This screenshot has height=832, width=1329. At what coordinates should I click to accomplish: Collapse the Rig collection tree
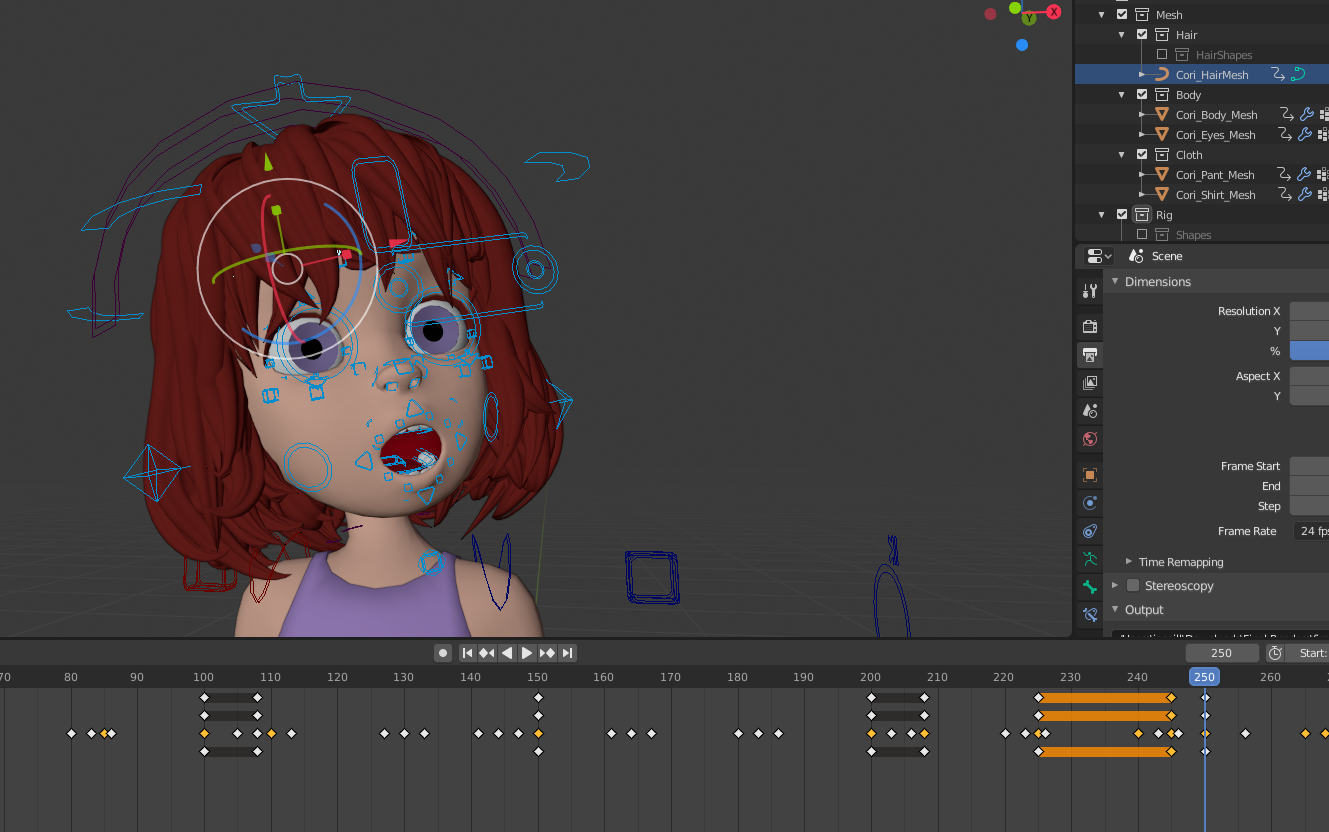[x=1102, y=214]
